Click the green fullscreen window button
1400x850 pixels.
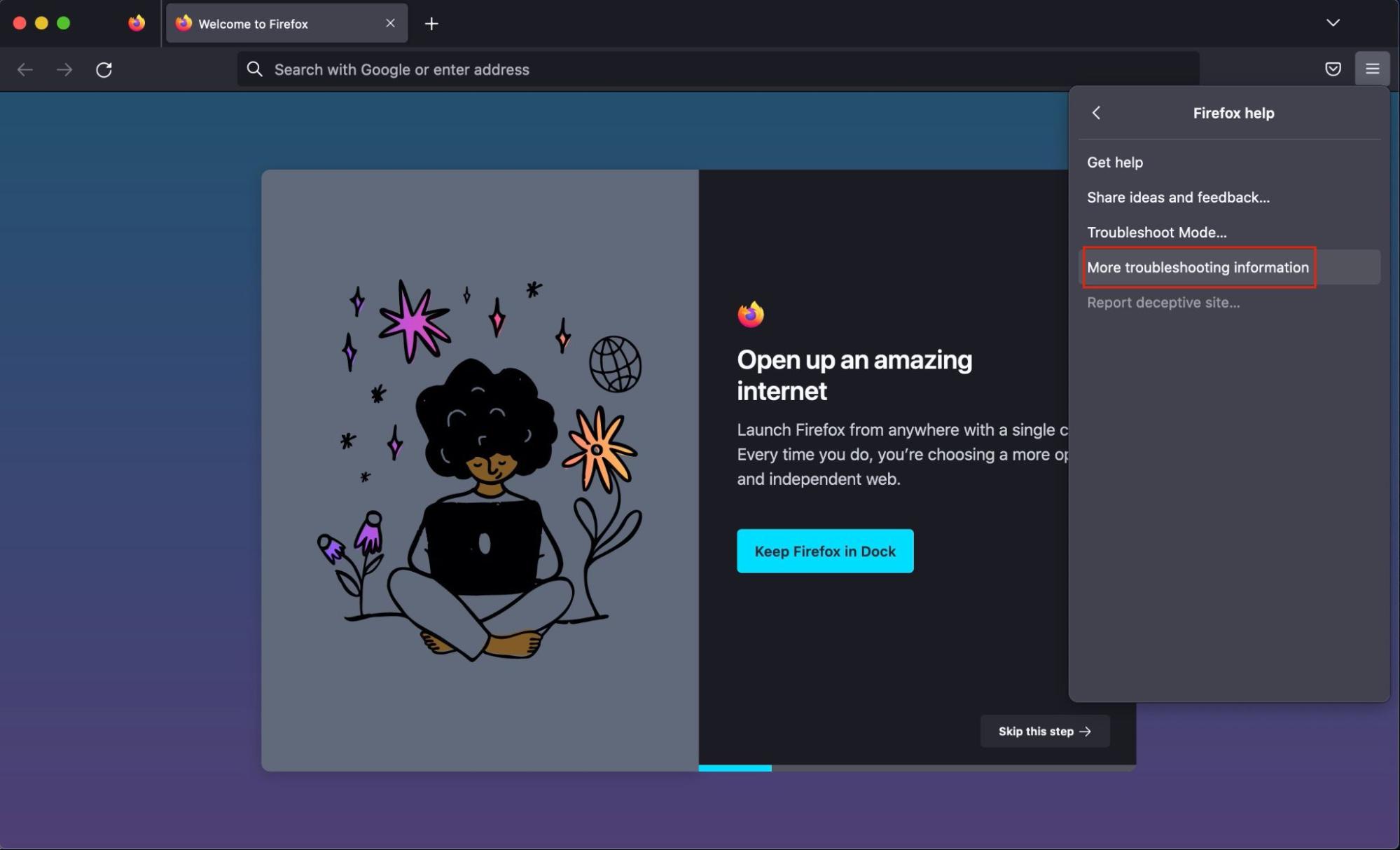[63, 23]
